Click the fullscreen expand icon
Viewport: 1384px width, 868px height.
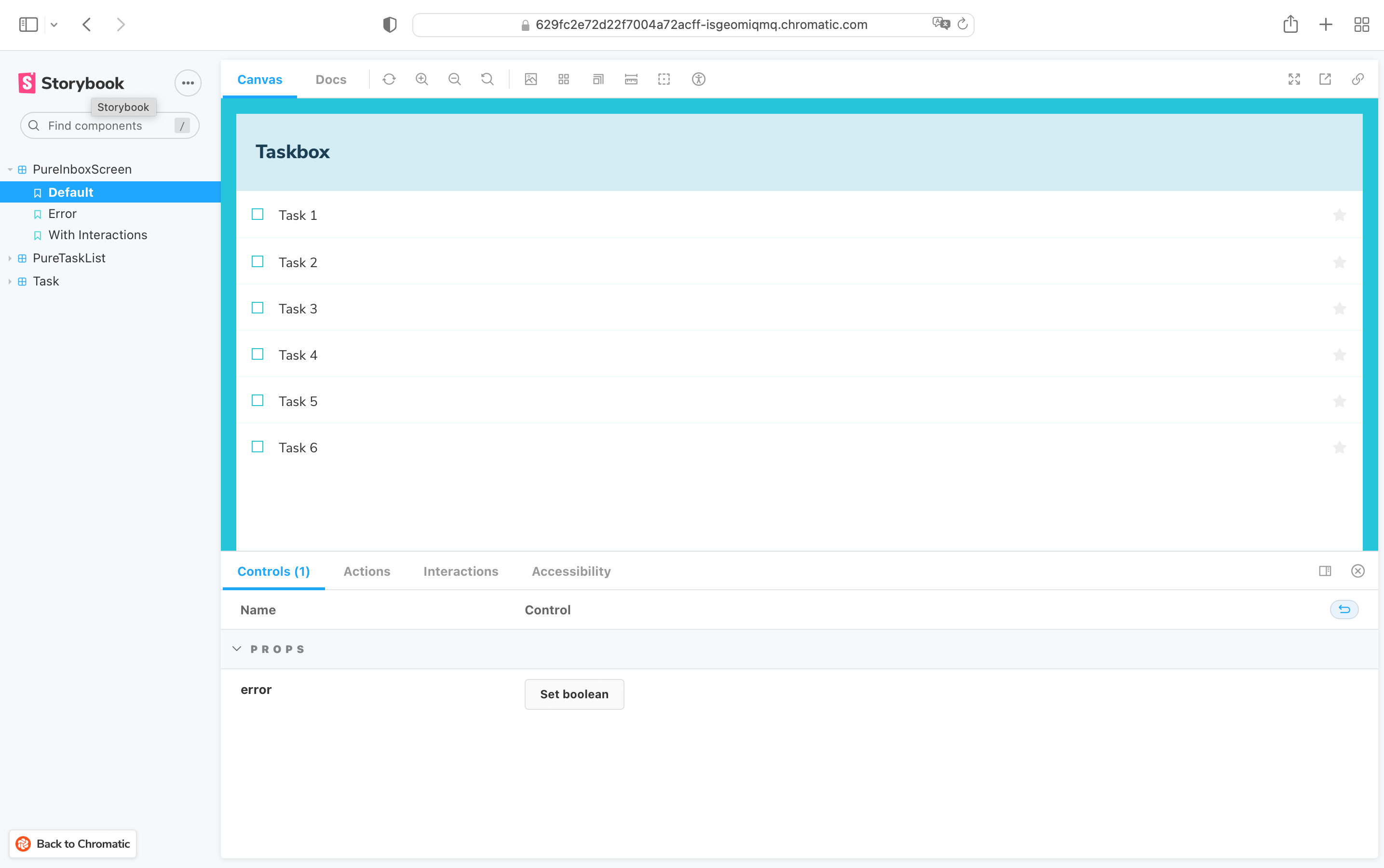[x=1294, y=79]
